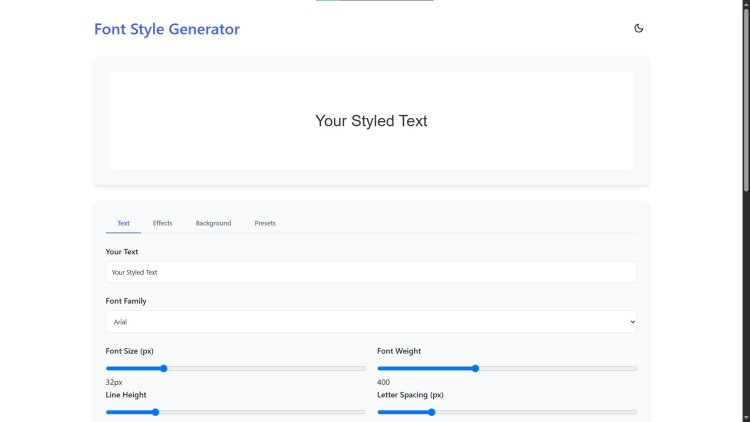Click the vertical scrollbar thumb
This screenshot has height=422, width=750.
click(745, 95)
